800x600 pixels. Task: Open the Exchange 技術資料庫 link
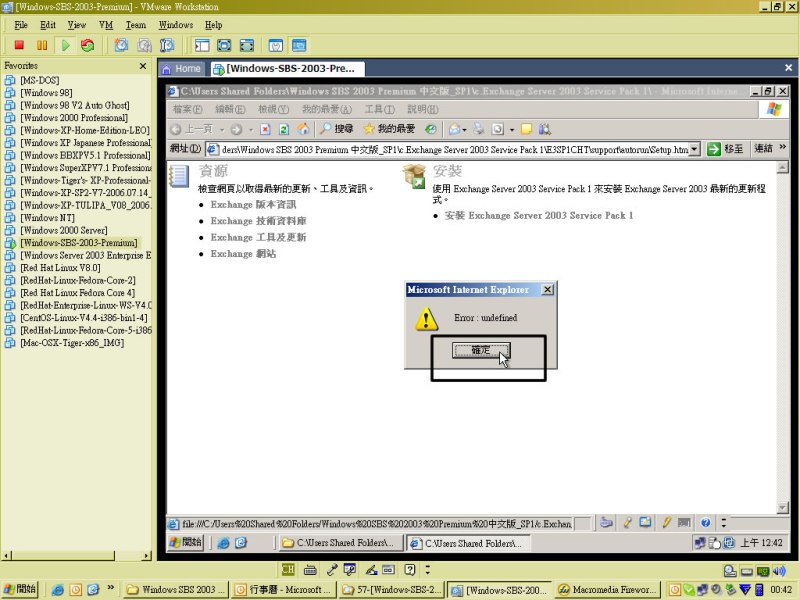pyautogui.click(x=258, y=221)
